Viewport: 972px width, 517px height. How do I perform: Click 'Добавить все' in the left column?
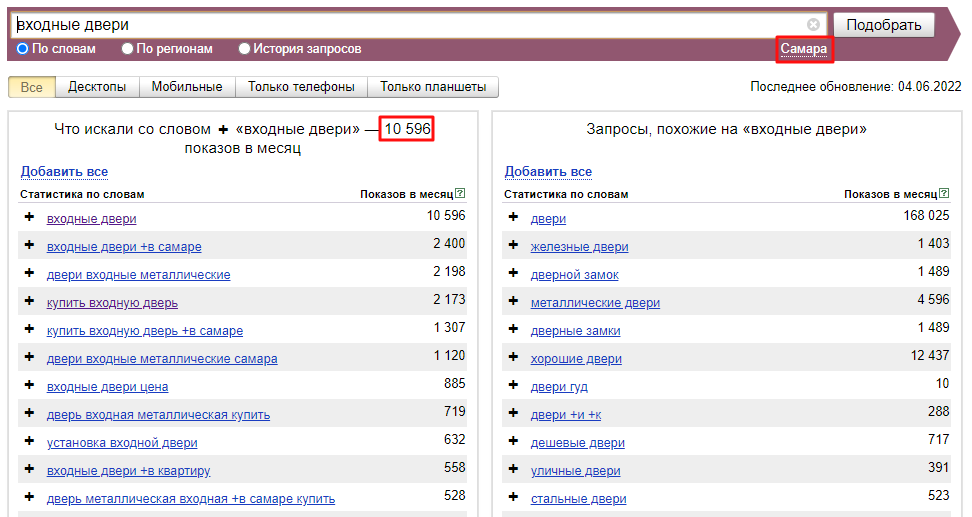click(x=64, y=172)
